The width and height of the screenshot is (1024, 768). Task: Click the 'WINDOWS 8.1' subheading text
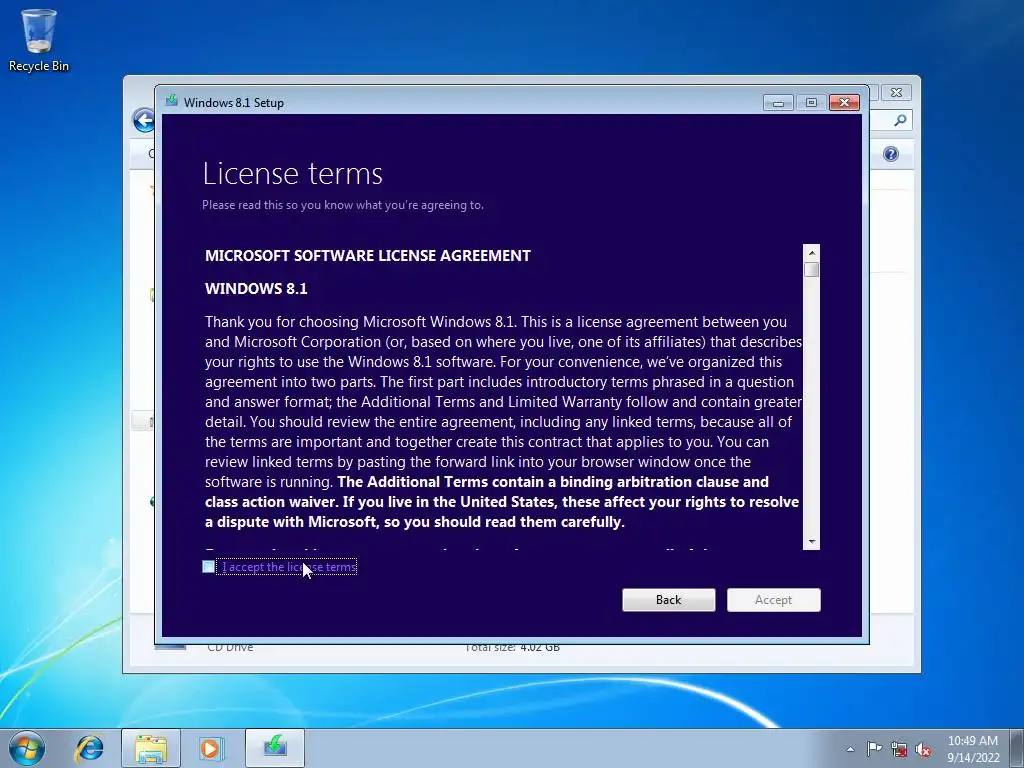[x=256, y=289]
